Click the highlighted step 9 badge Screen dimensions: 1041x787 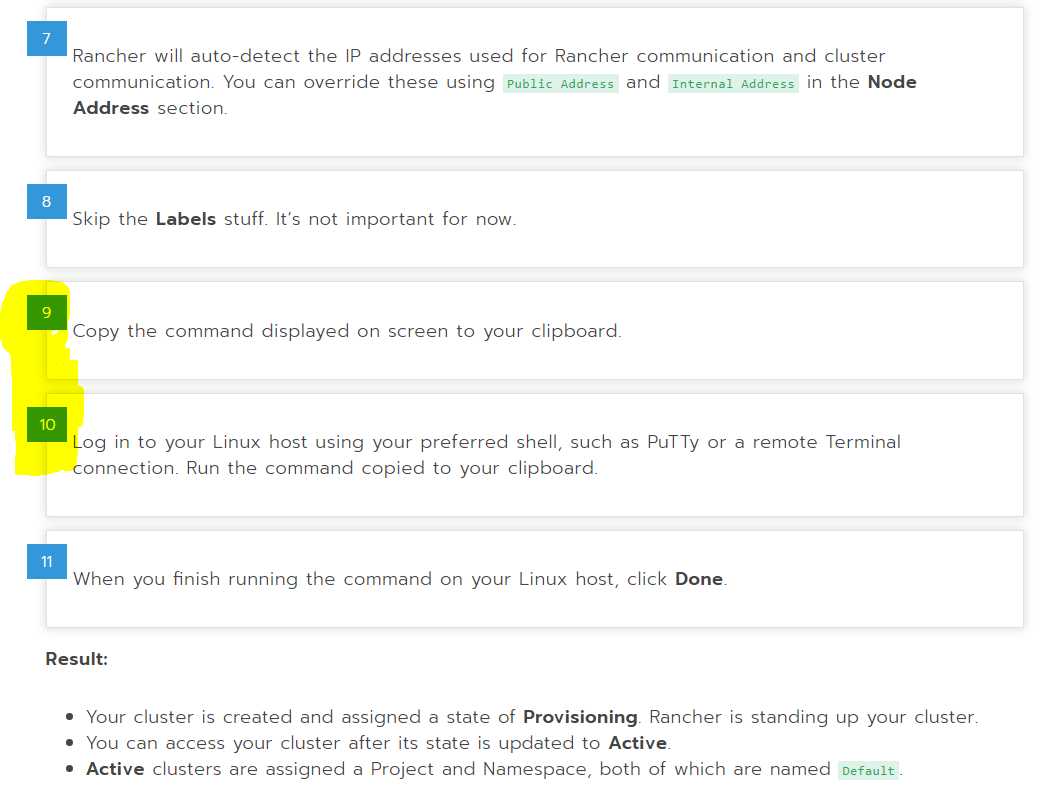(46, 313)
